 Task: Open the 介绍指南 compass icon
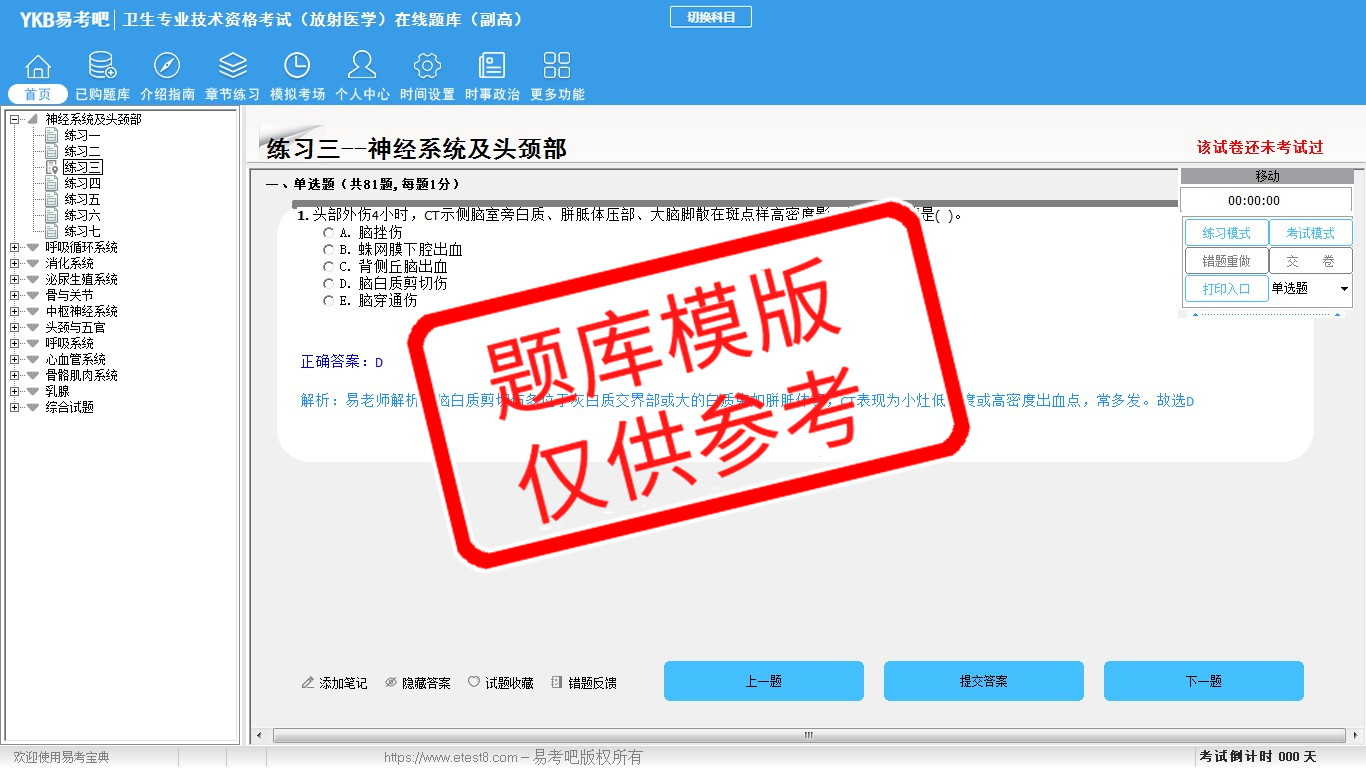[x=167, y=67]
